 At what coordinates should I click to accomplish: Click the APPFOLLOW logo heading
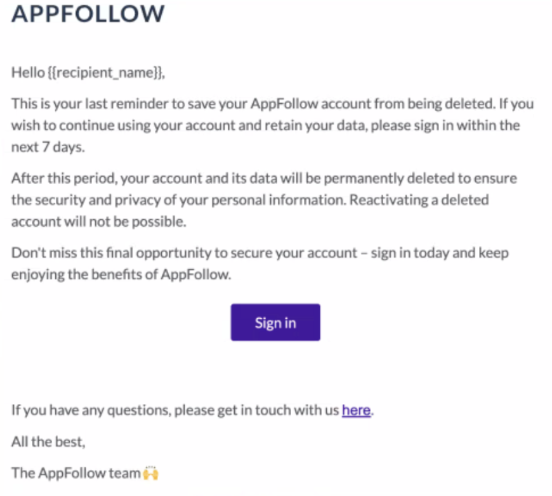pyautogui.click(x=88, y=14)
